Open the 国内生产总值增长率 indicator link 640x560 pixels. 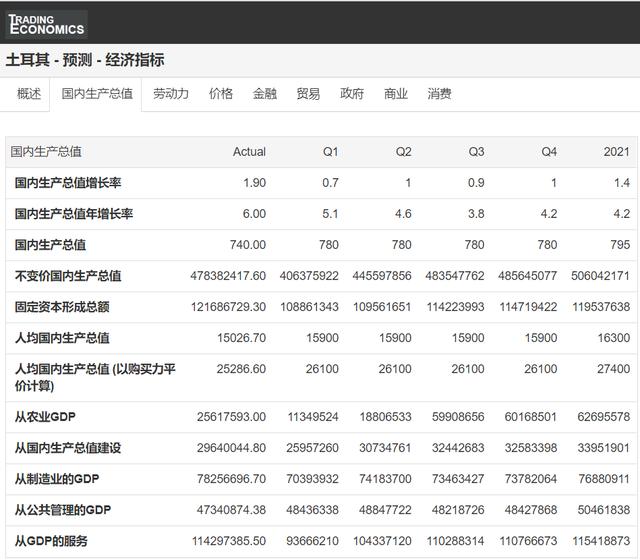[x=68, y=183]
